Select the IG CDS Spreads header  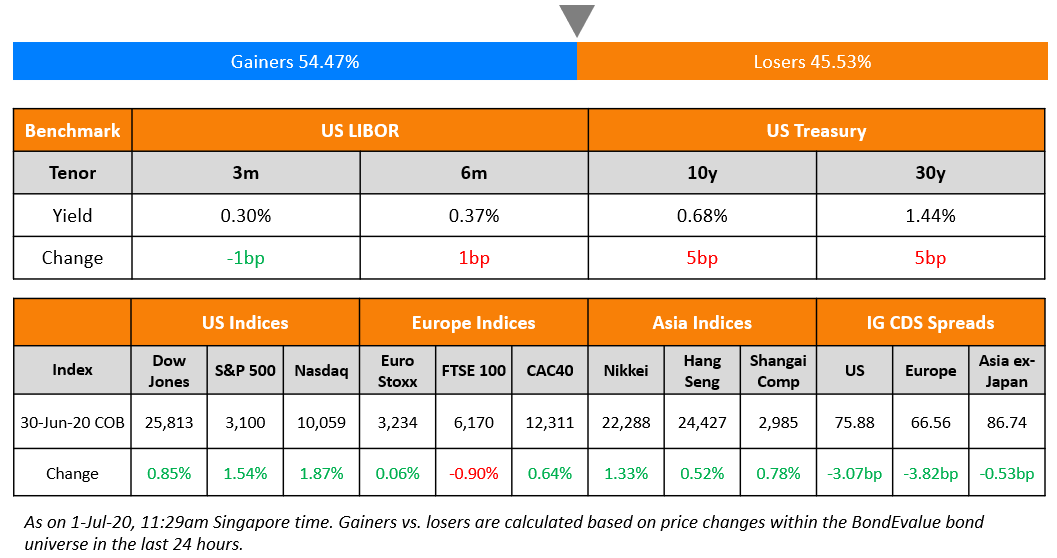point(930,323)
